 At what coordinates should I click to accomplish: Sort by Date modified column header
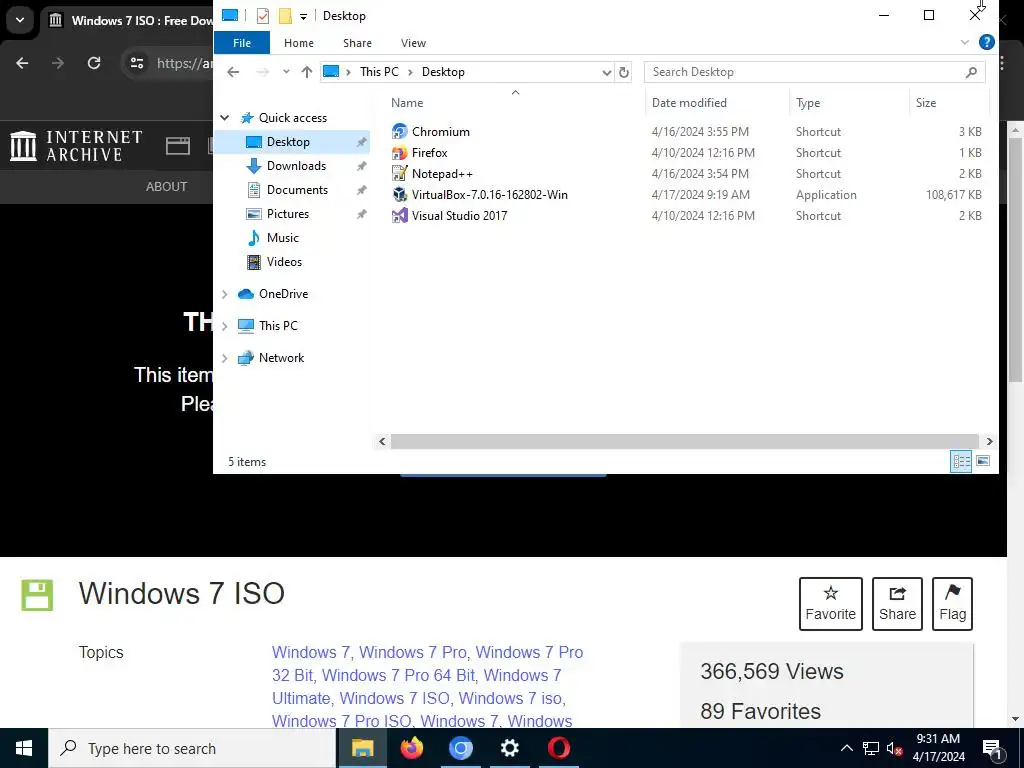689,103
